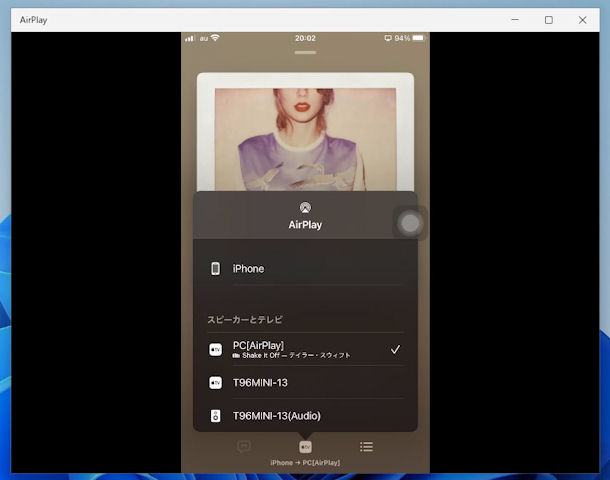The width and height of the screenshot is (610, 480).
Task: Tap the AssistiveTouch floating button
Action: (410, 223)
